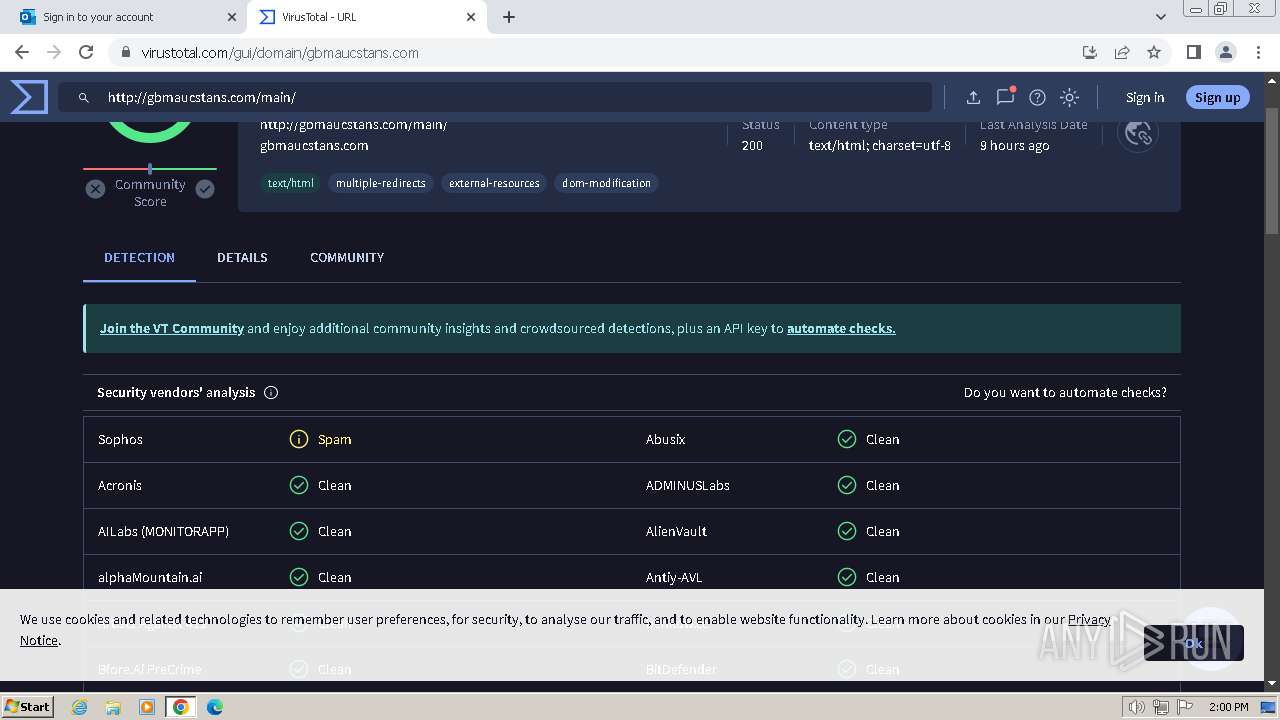Click Do you want to automate checks?
Screen dimensions: 1280x720
[x=1065, y=393]
